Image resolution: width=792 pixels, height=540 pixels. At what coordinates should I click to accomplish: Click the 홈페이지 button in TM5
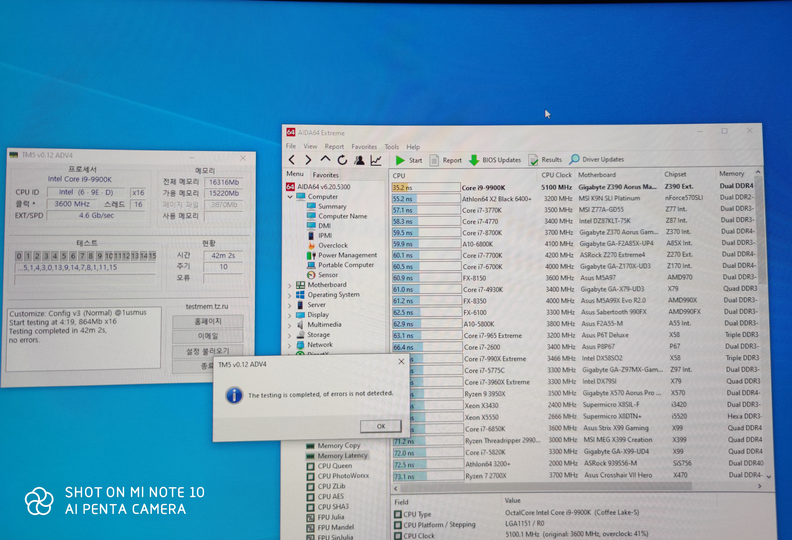pos(208,322)
